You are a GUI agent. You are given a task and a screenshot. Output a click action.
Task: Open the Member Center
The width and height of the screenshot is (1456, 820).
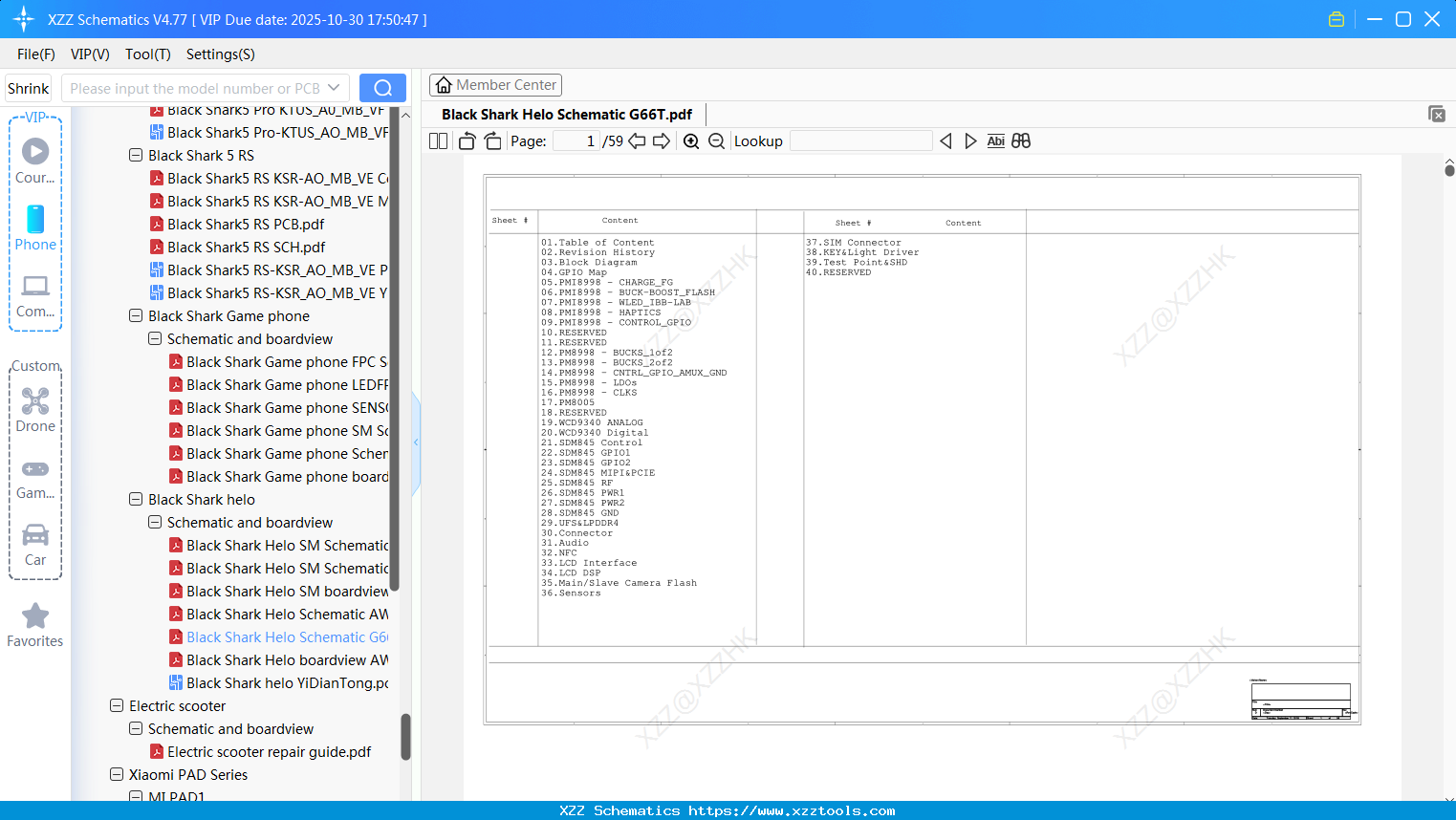495,85
